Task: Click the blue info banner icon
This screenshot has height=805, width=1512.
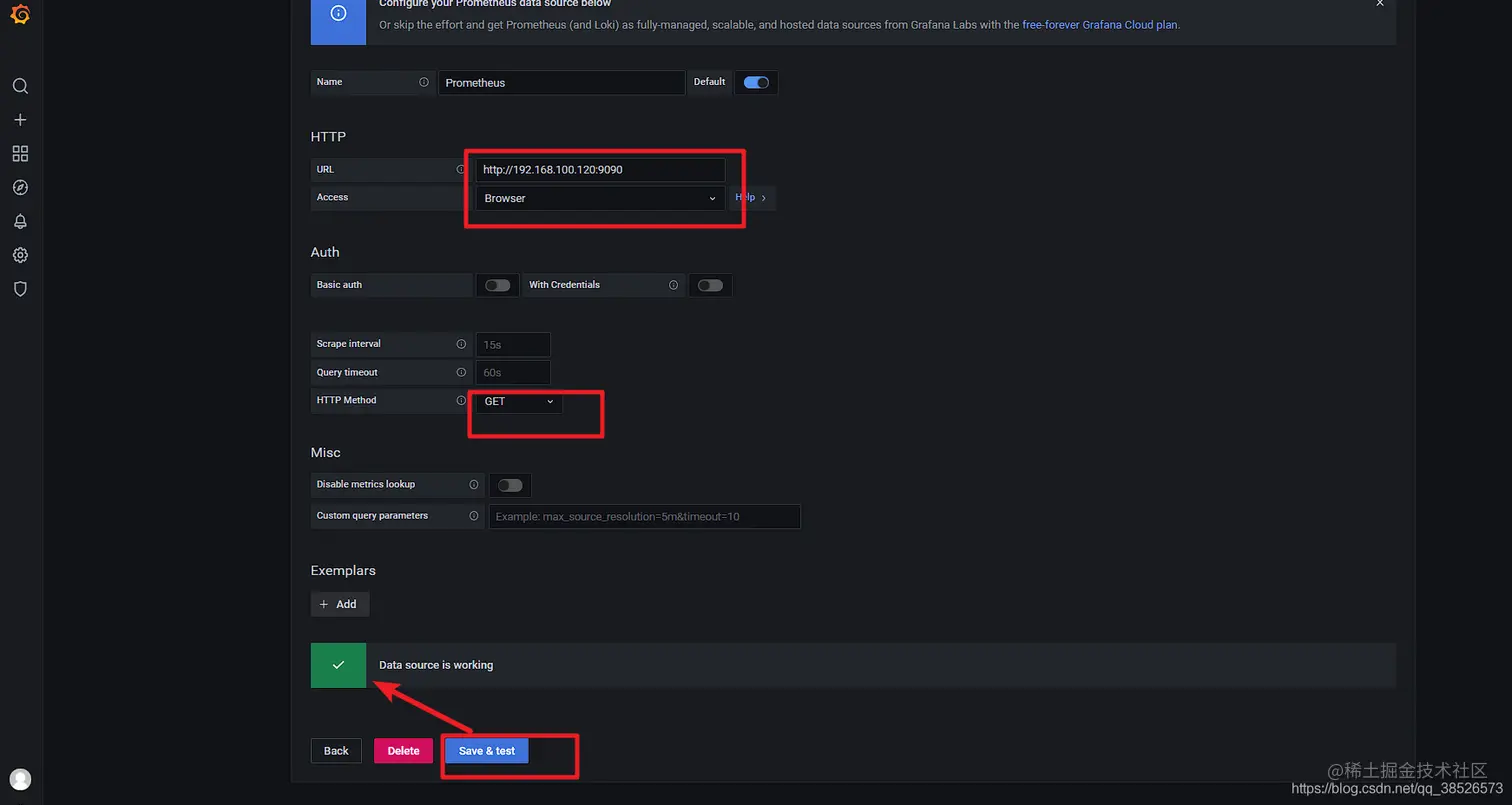Action: pyautogui.click(x=338, y=14)
